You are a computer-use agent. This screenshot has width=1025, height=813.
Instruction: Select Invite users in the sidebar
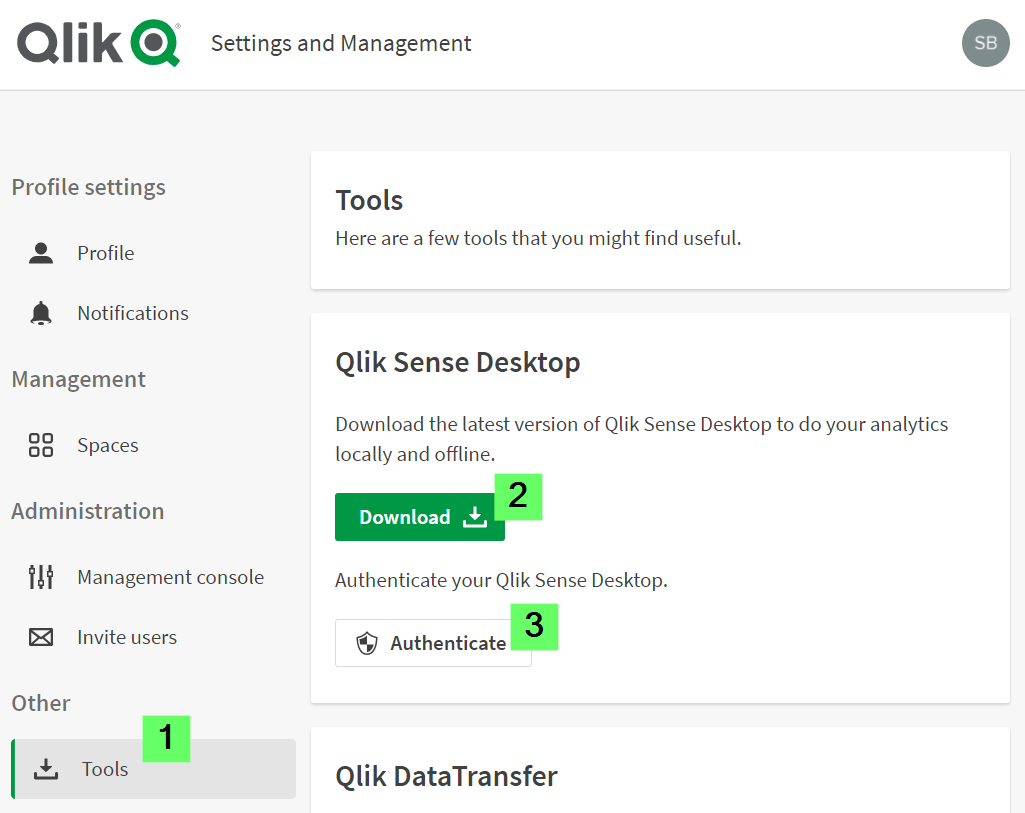(x=126, y=637)
